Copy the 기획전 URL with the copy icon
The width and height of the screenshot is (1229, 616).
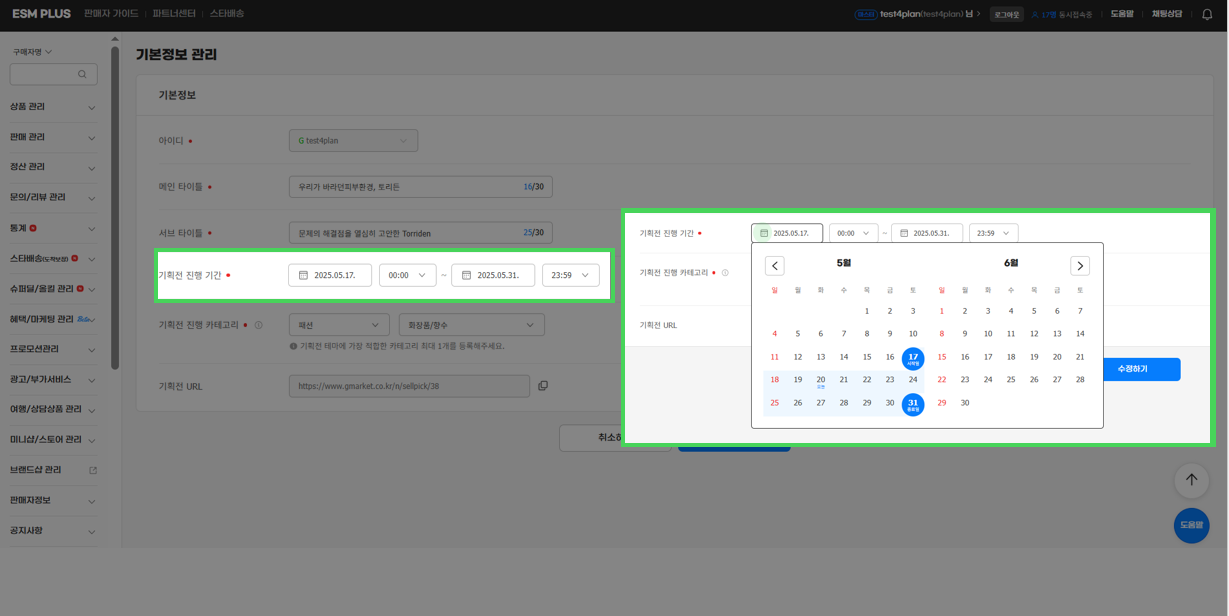[x=543, y=385]
